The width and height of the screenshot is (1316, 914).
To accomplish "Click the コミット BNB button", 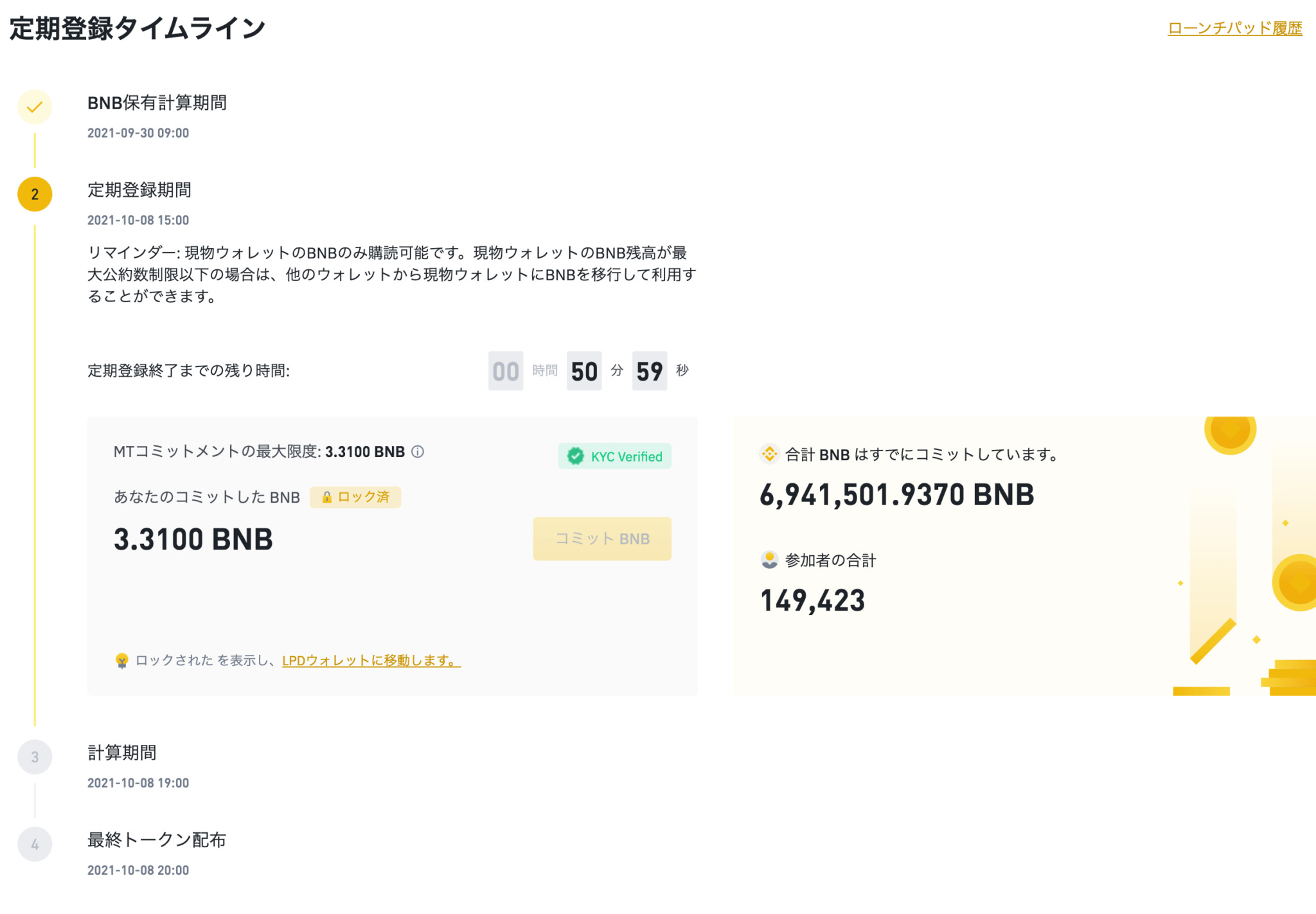I will point(602,539).
